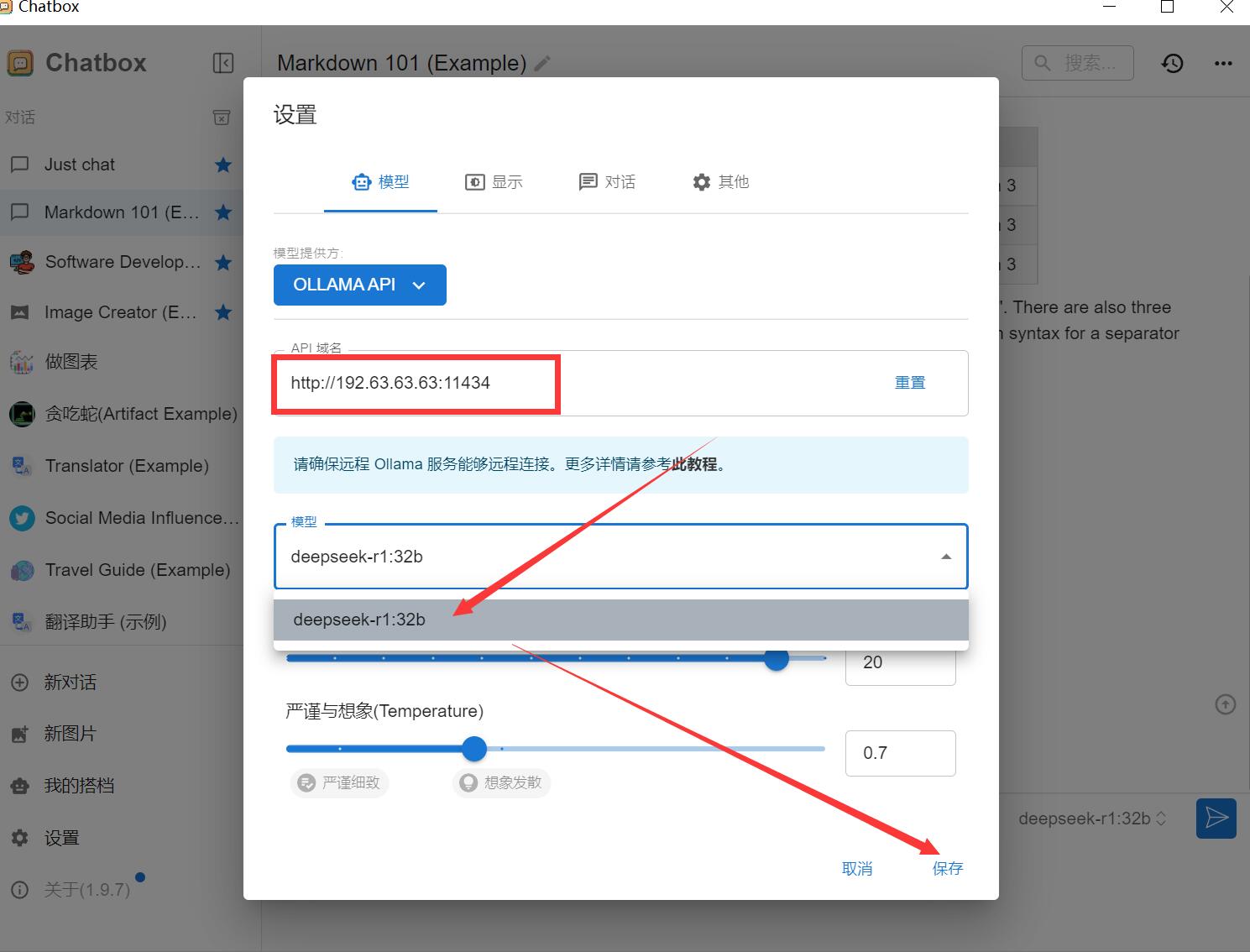Switch to the 其他 settings tab
This screenshot has height=952, width=1250.
[x=721, y=182]
